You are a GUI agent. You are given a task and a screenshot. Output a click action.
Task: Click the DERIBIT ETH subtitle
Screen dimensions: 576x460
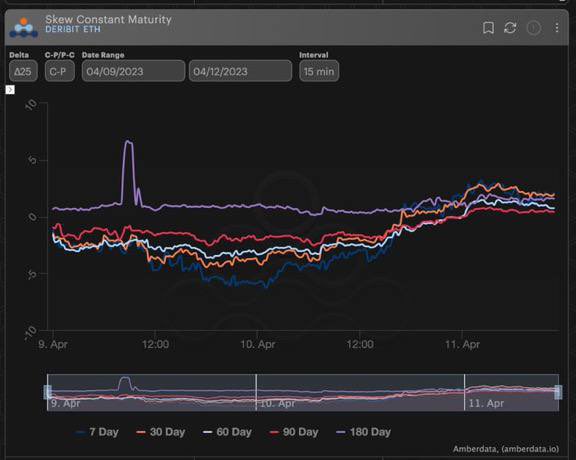coord(73,29)
